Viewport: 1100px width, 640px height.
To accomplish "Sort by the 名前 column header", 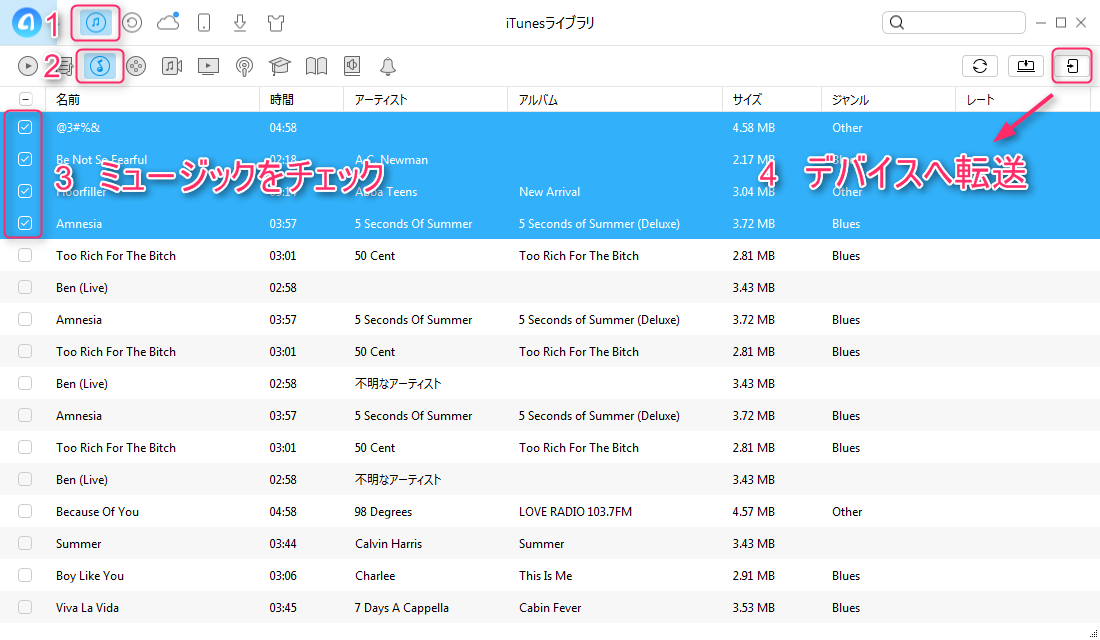I will [153, 100].
